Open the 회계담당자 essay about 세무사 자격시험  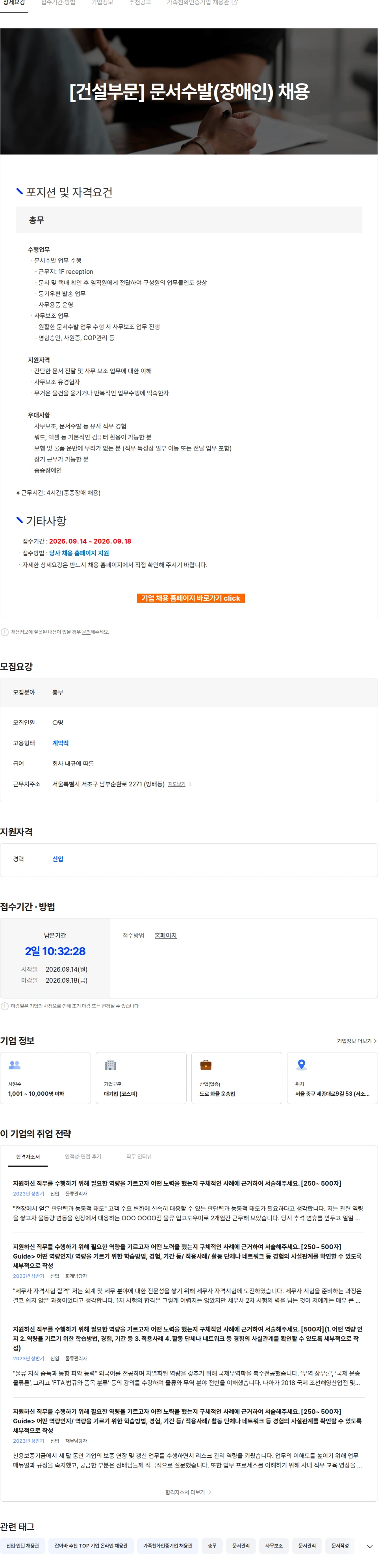(x=188, y=1274)
